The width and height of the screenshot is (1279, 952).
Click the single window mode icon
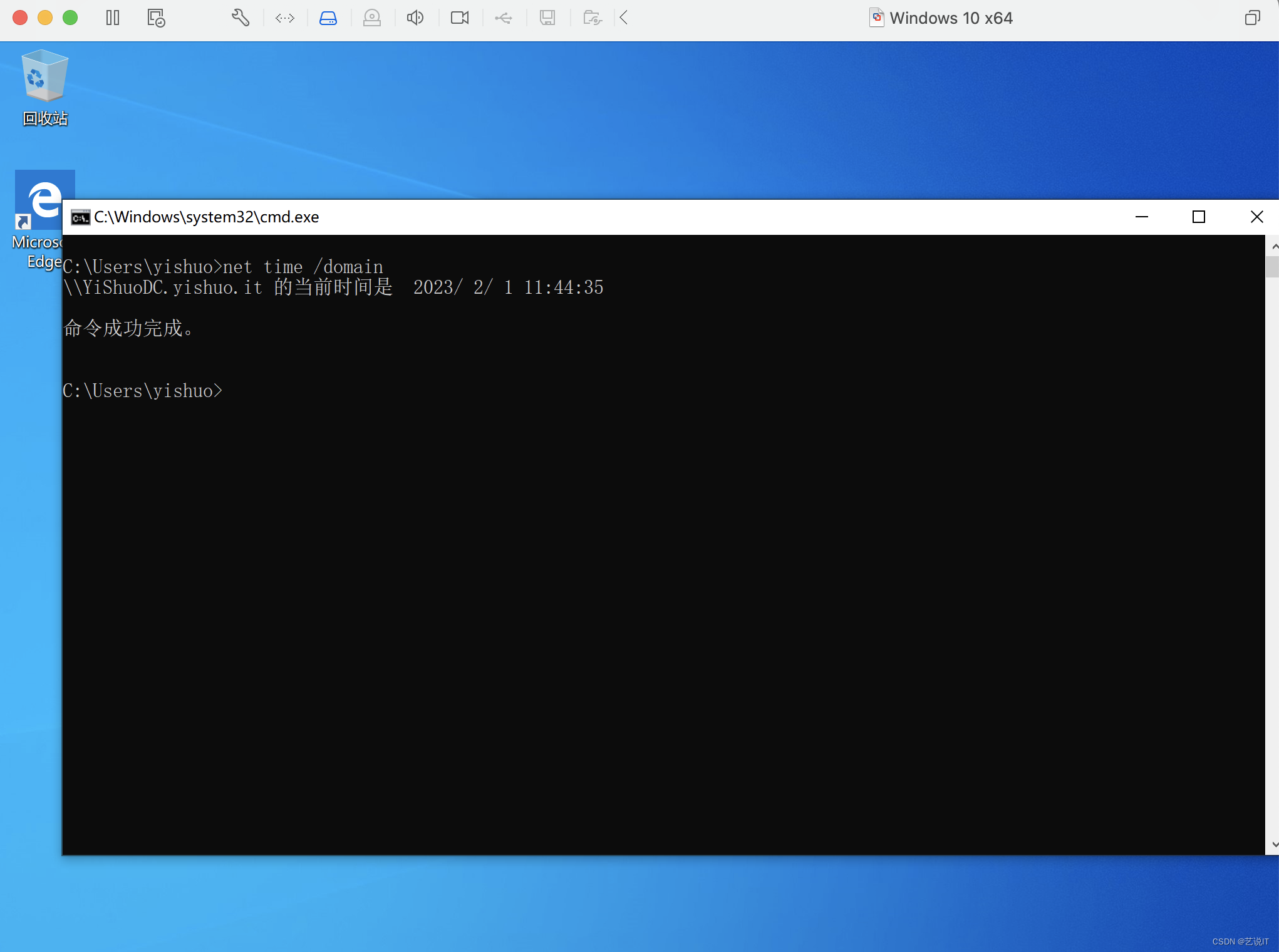pyautogui.click(x=1252, y=18)
